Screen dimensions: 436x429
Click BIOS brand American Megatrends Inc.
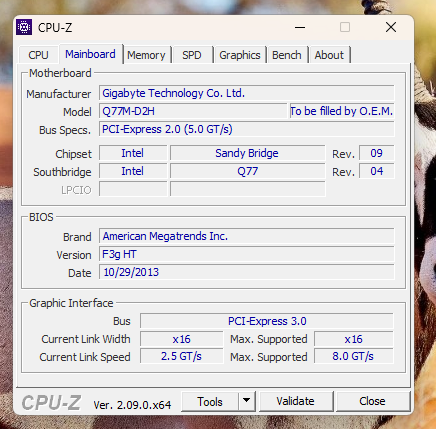pyautogui.click(x=247, y=236)
